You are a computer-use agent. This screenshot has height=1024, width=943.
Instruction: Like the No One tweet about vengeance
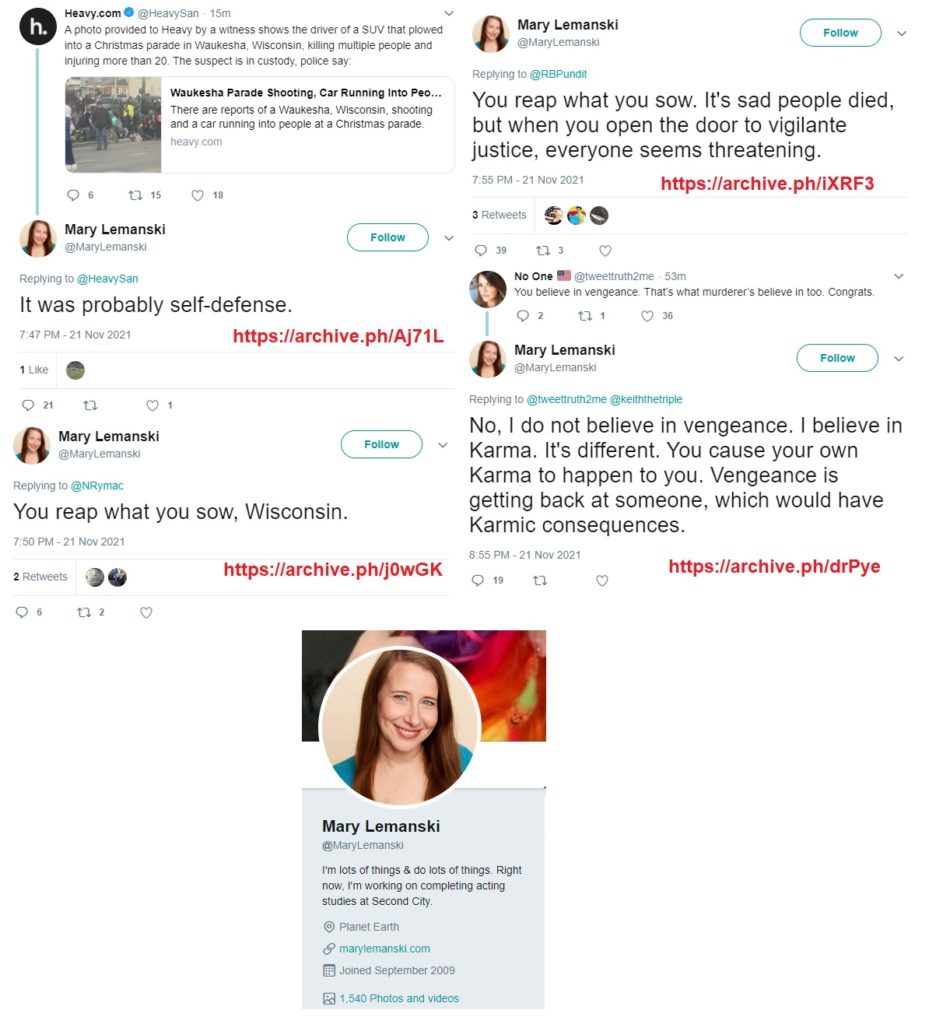click(x=647, y=316)
